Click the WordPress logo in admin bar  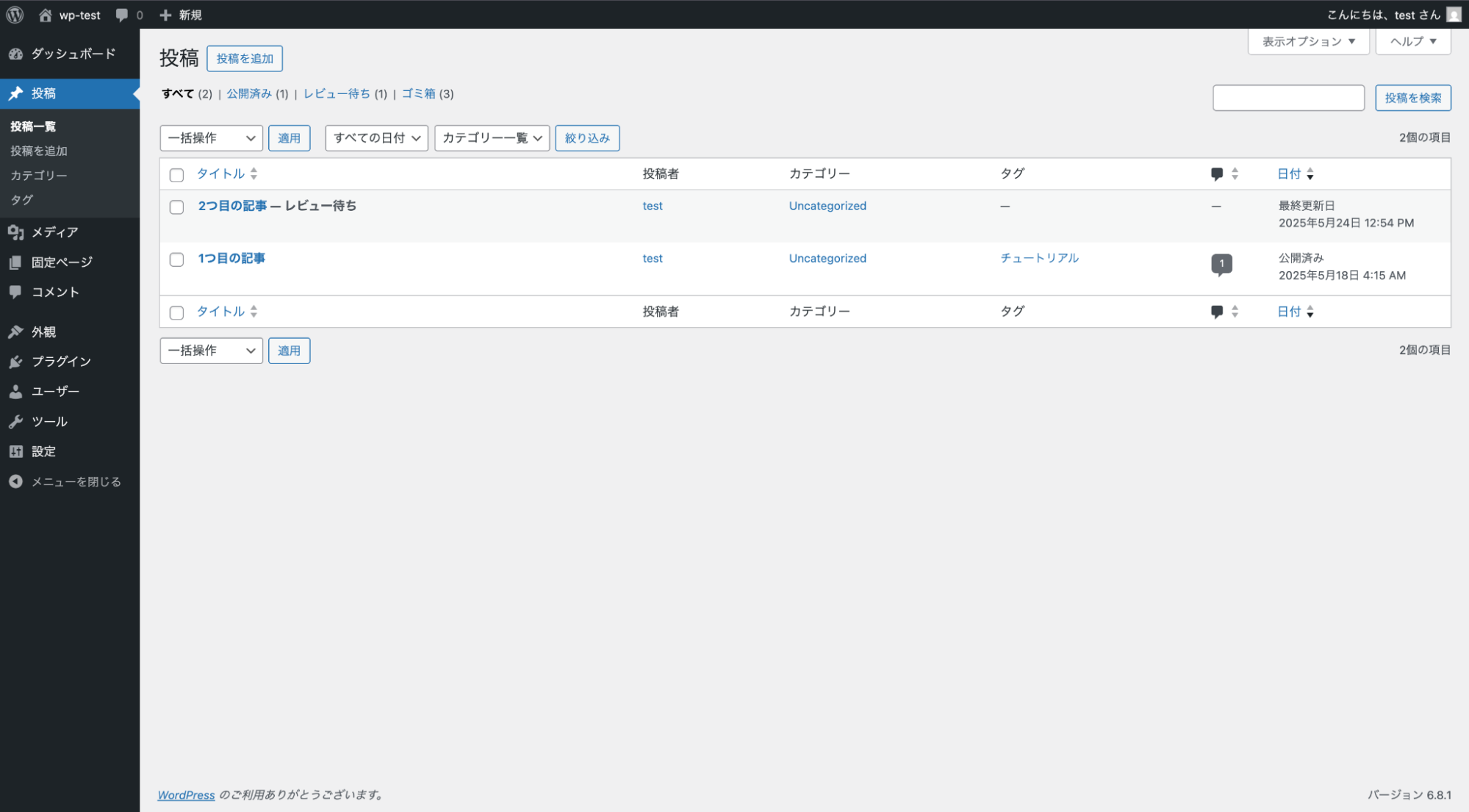[x=15, y=15]
